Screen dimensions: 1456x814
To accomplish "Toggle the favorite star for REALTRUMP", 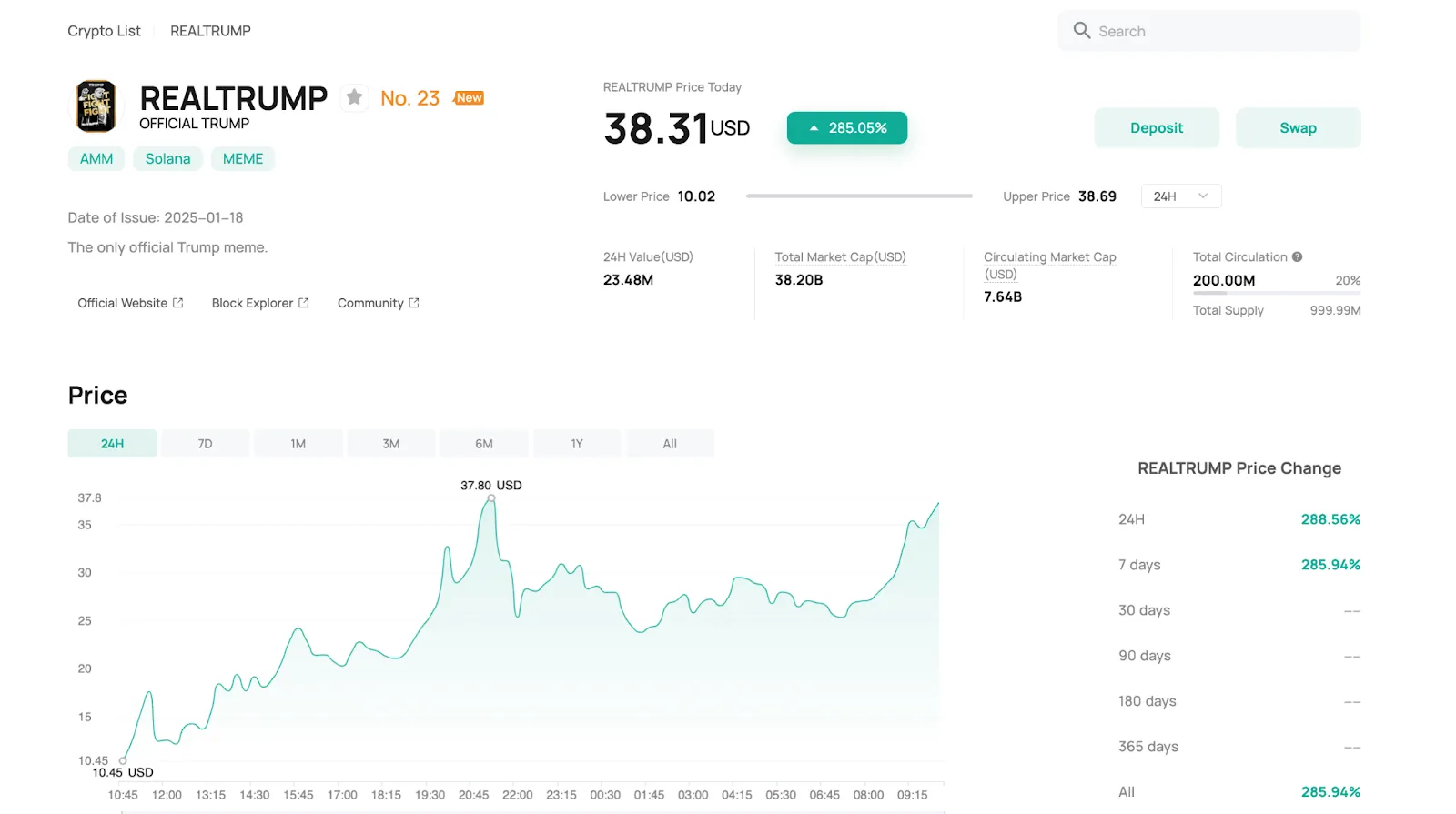I will click(x=354, y=97).
